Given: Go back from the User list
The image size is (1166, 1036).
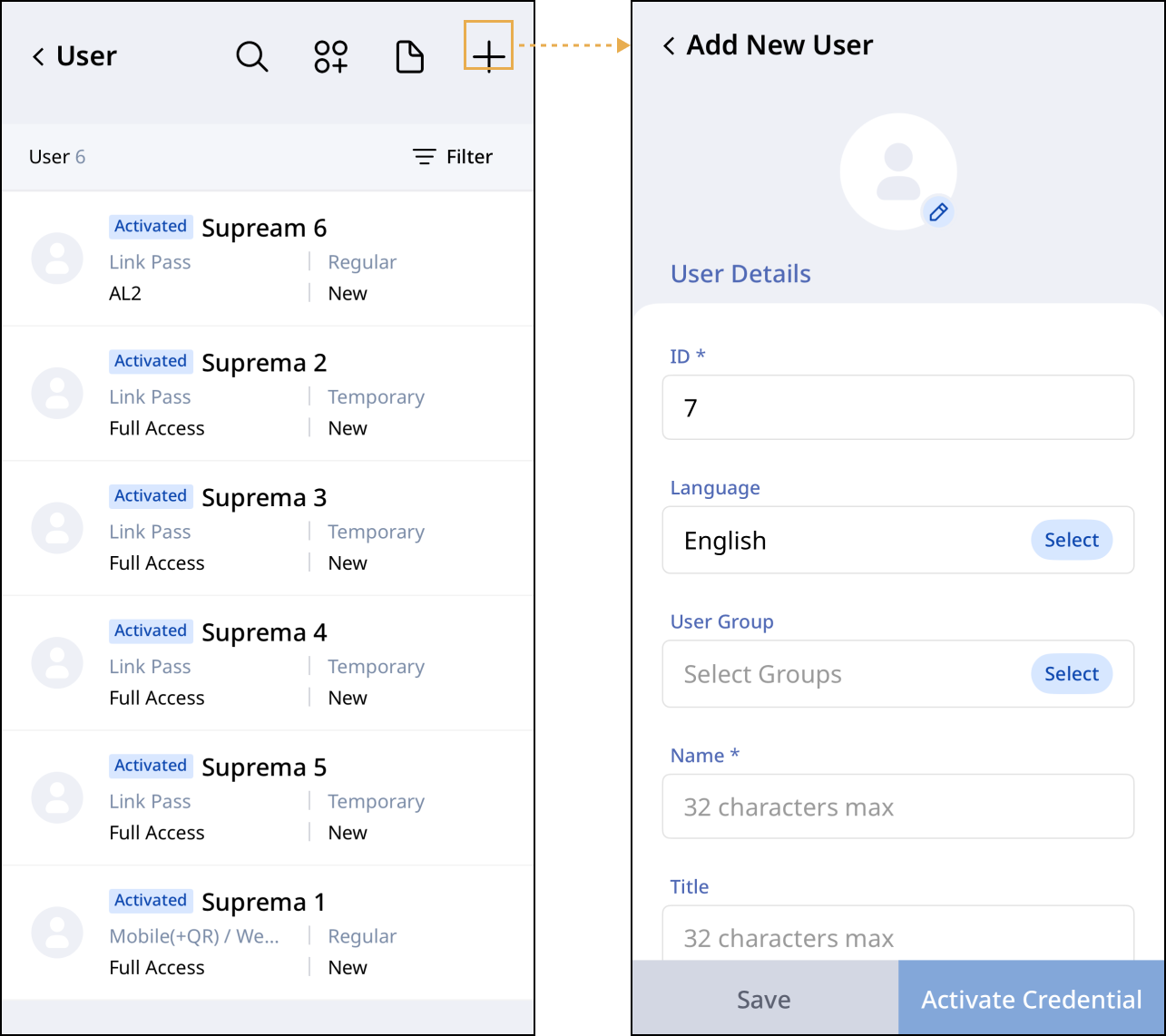Looking at the screenshot, I should pyautogui.click(x=38, y=56).
